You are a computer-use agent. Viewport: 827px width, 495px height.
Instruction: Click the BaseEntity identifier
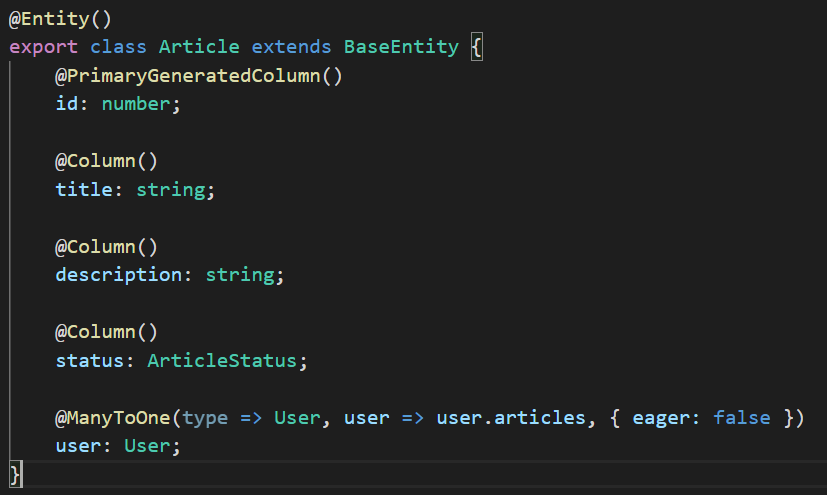[401, 47]
